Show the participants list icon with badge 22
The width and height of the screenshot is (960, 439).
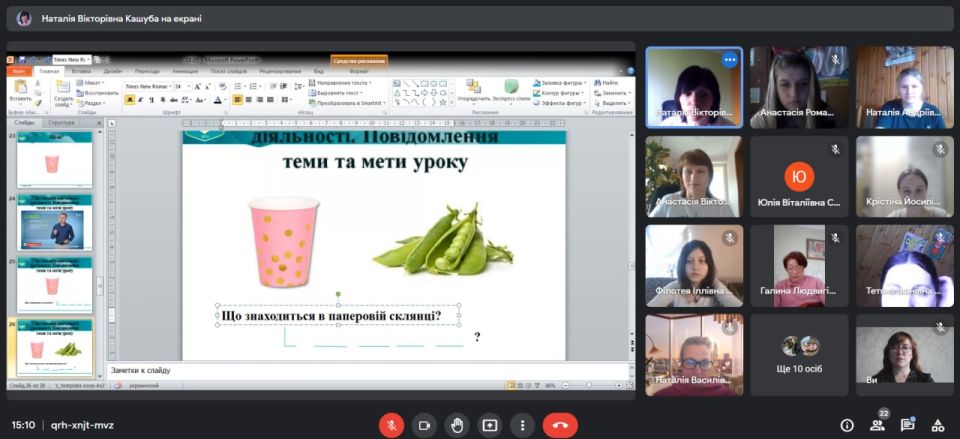click(x=877, y=425)
